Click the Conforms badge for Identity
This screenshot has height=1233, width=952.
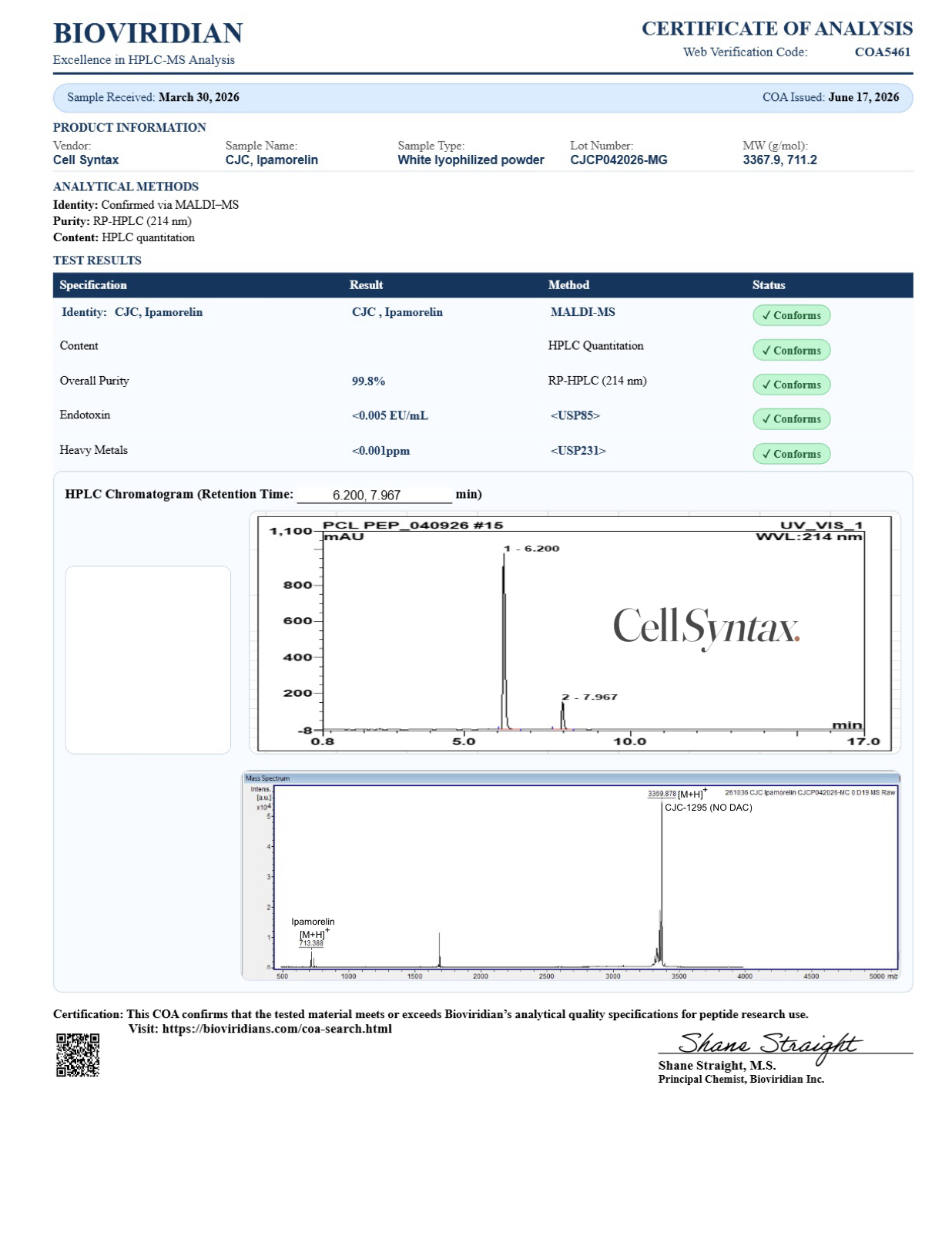tap(791, 315)
